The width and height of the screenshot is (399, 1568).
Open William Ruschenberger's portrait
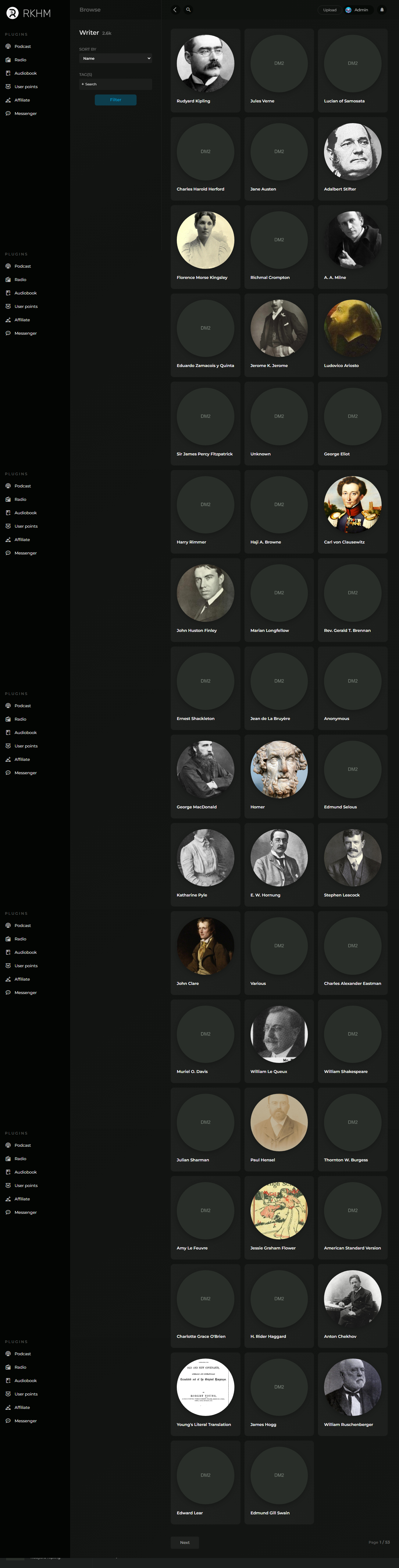coord(353,1387)
